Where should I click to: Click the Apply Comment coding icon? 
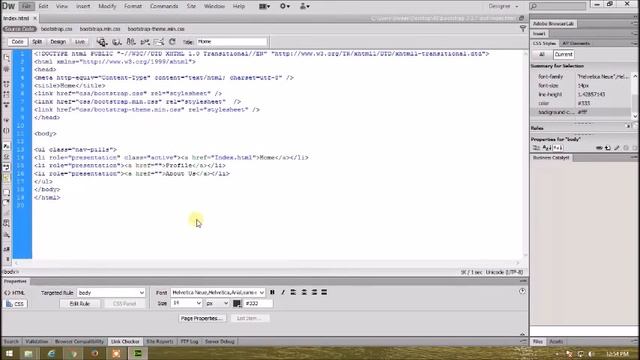(6, 192)
